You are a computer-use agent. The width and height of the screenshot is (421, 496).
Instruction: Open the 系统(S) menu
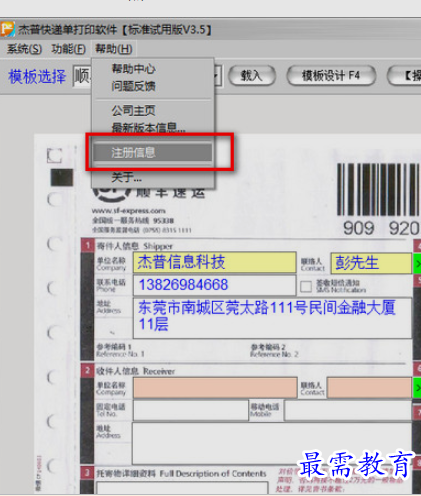click(x=24, y=49)
